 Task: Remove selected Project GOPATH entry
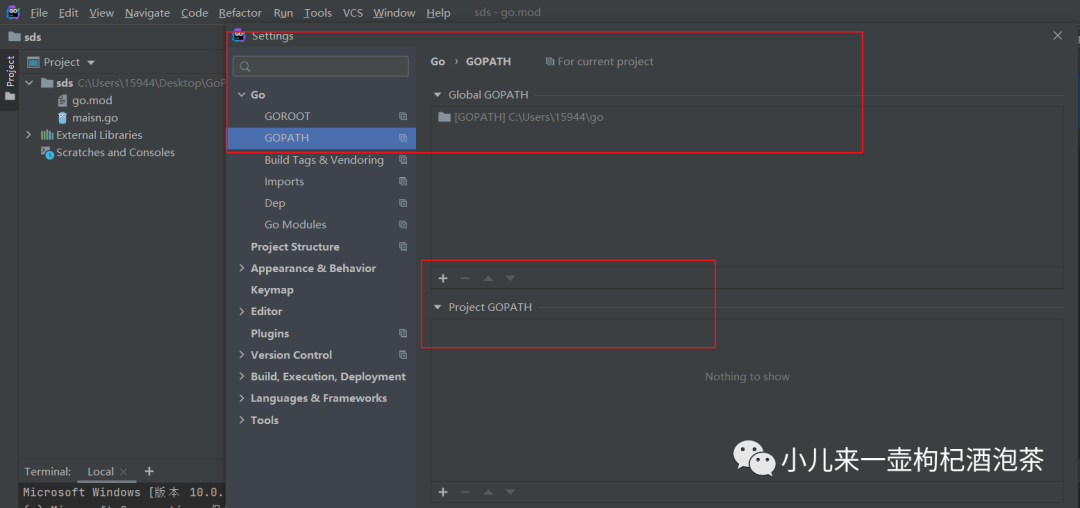(465, 492)
